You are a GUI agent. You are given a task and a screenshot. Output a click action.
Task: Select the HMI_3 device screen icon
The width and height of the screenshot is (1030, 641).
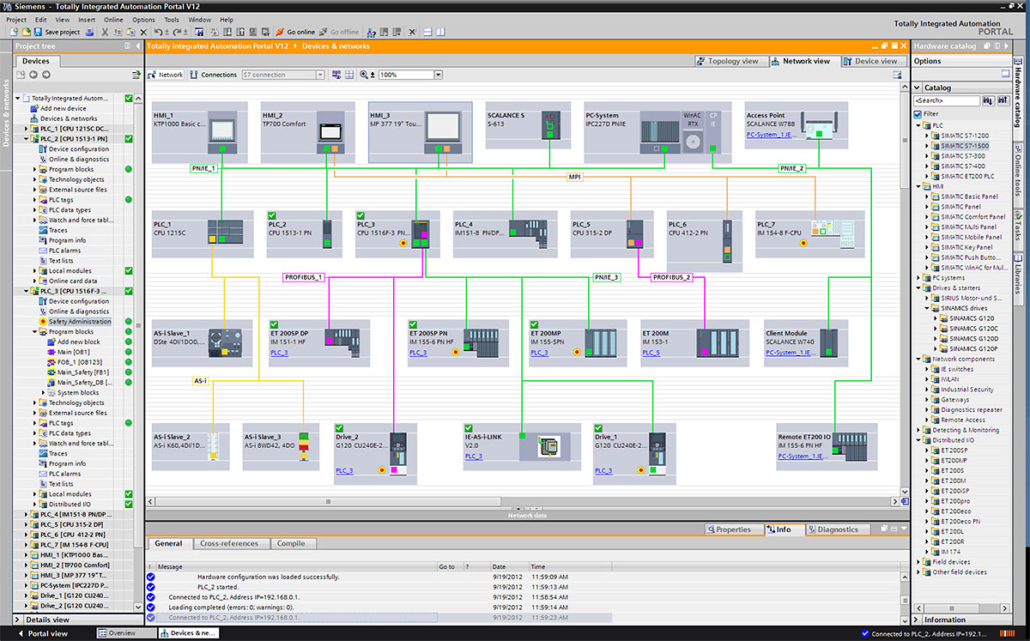point(442,127)
